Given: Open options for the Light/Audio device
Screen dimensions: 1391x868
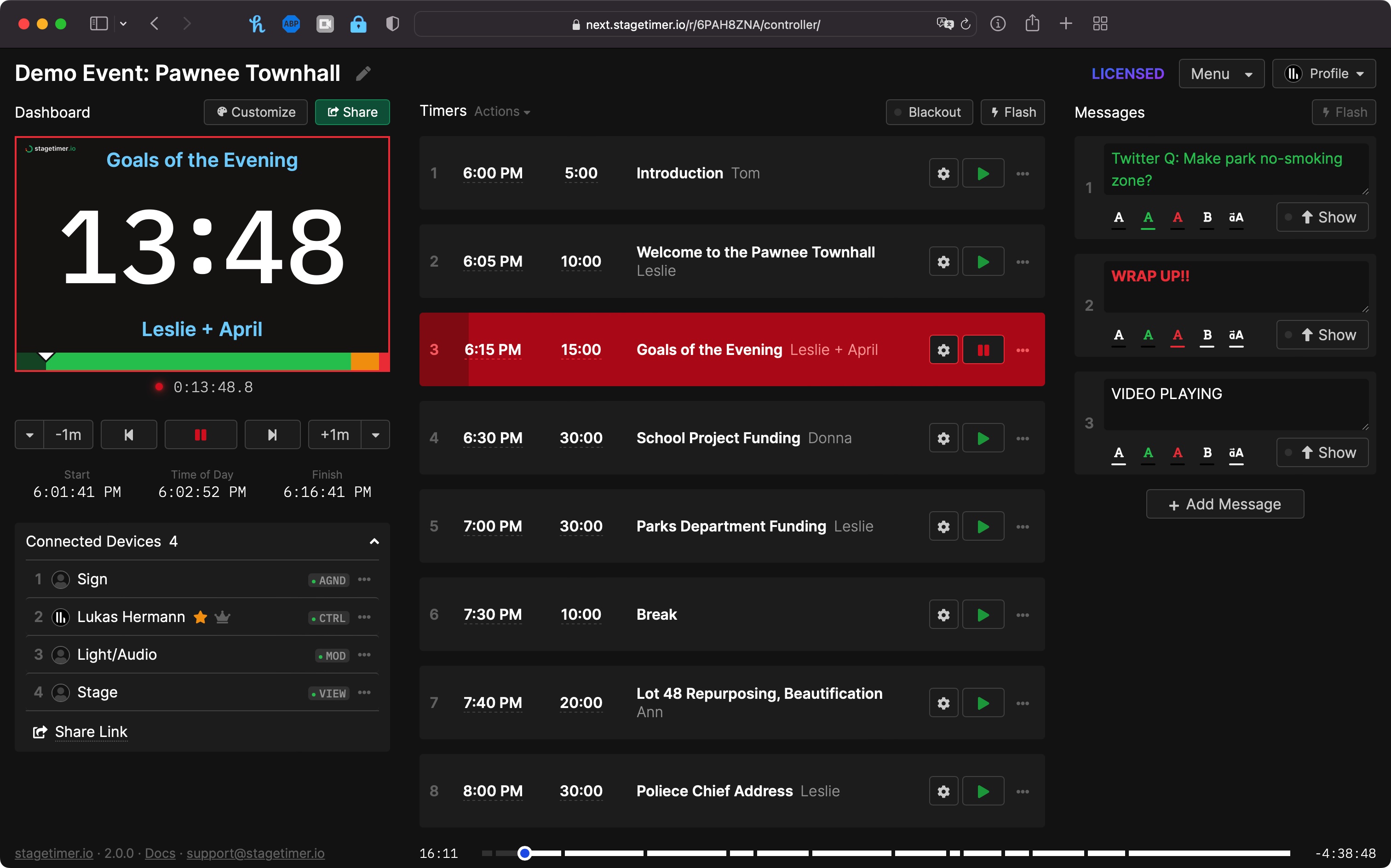Looking at the screenshot, I should [x=364, y=654].
